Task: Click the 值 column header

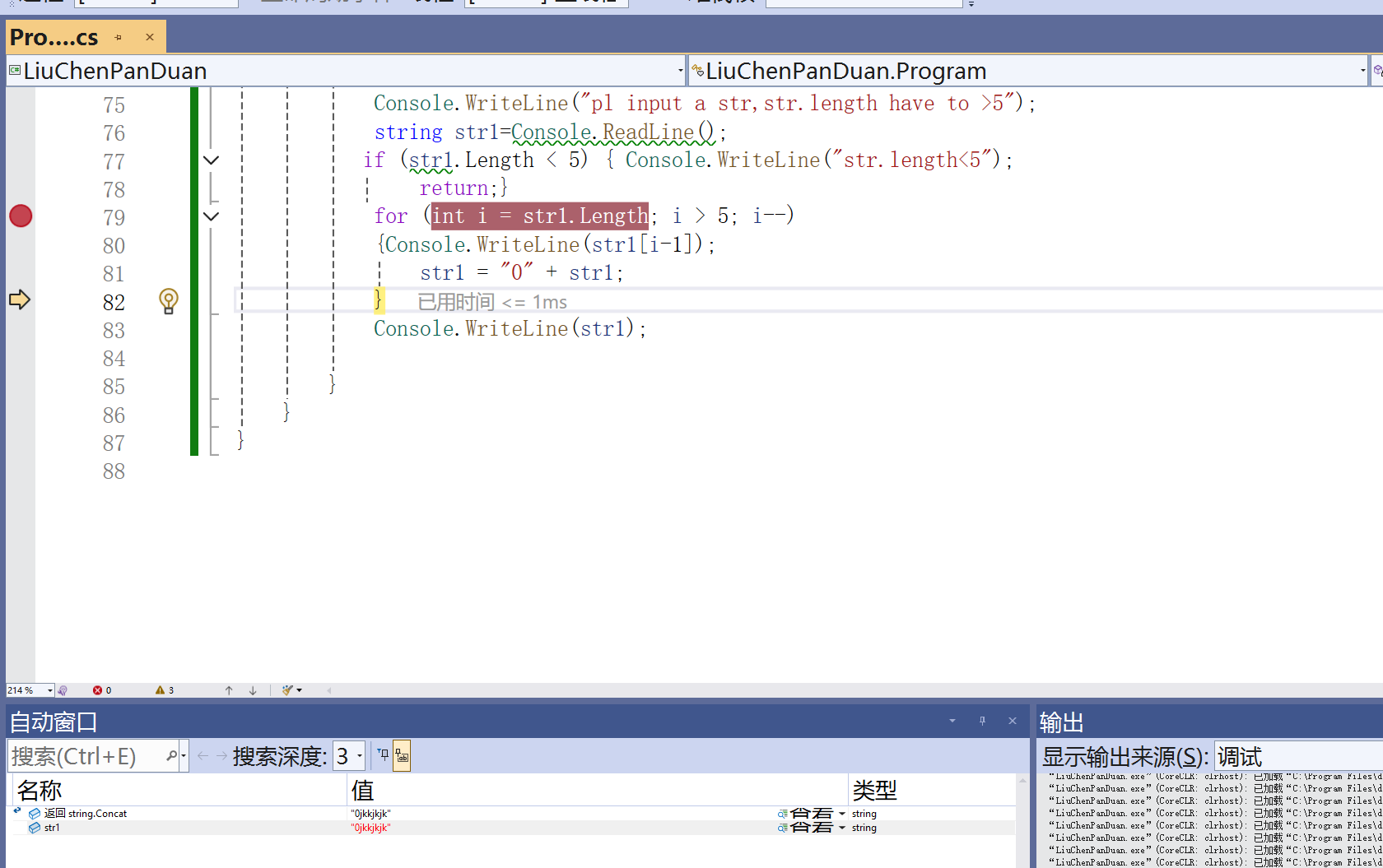Action: tap(597, 790)
